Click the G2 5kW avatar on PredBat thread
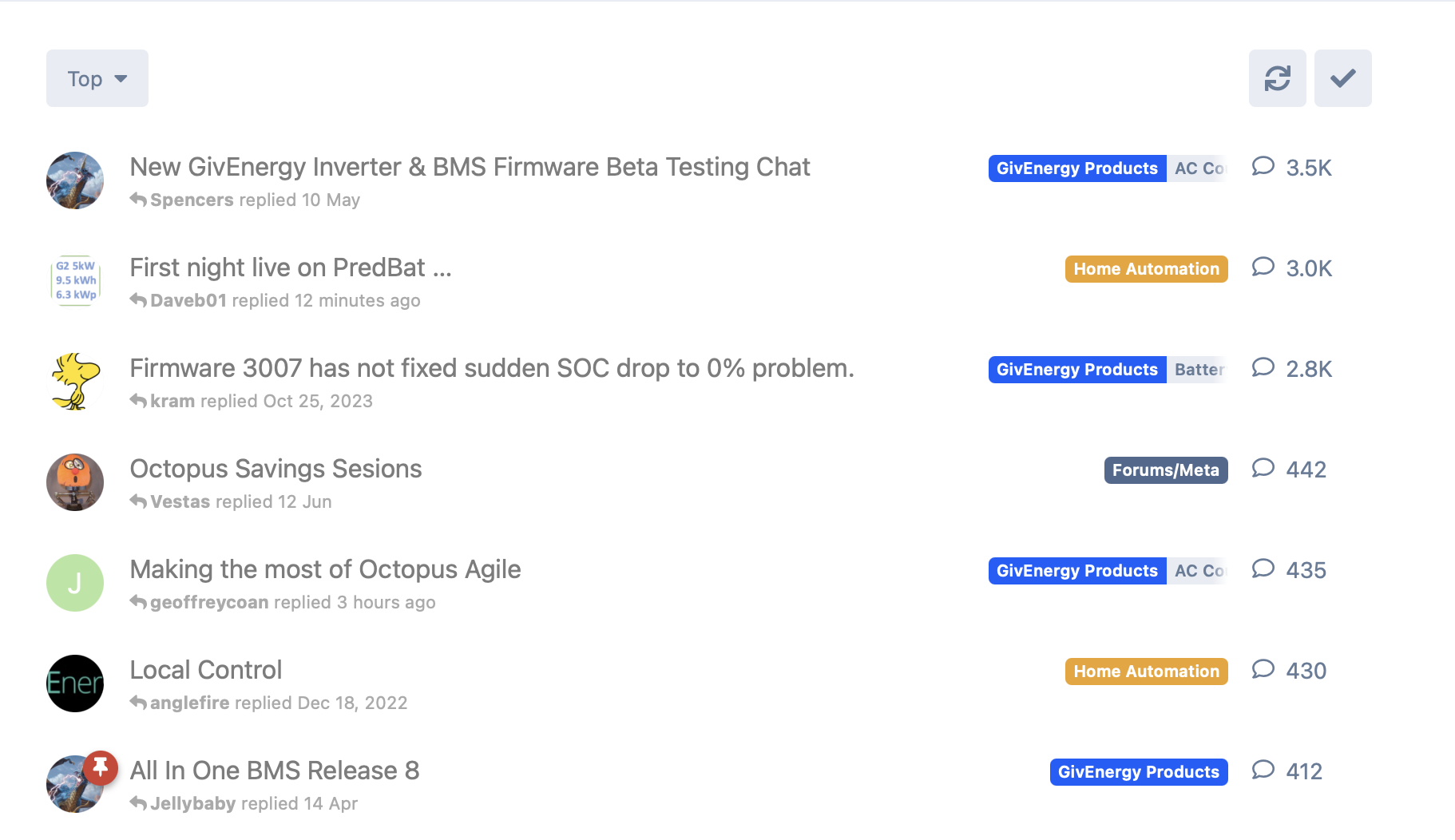 (x=75, y=281)
